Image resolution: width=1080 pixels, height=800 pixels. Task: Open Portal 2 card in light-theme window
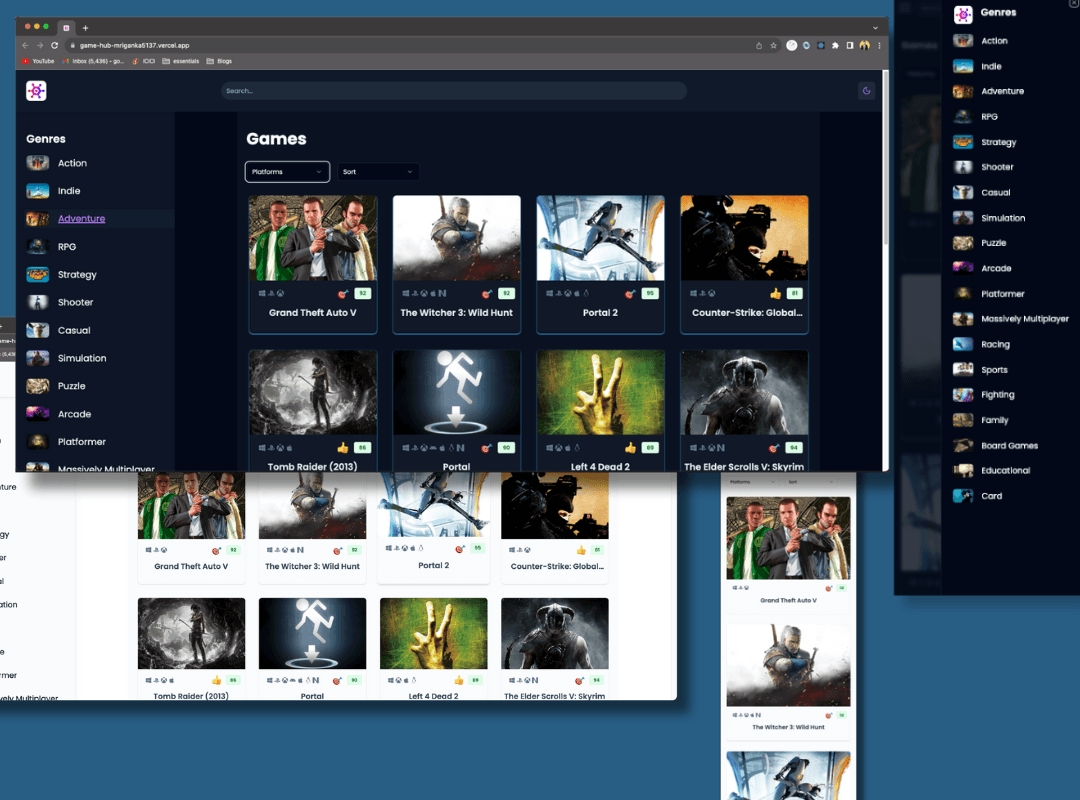pos(433,527)
